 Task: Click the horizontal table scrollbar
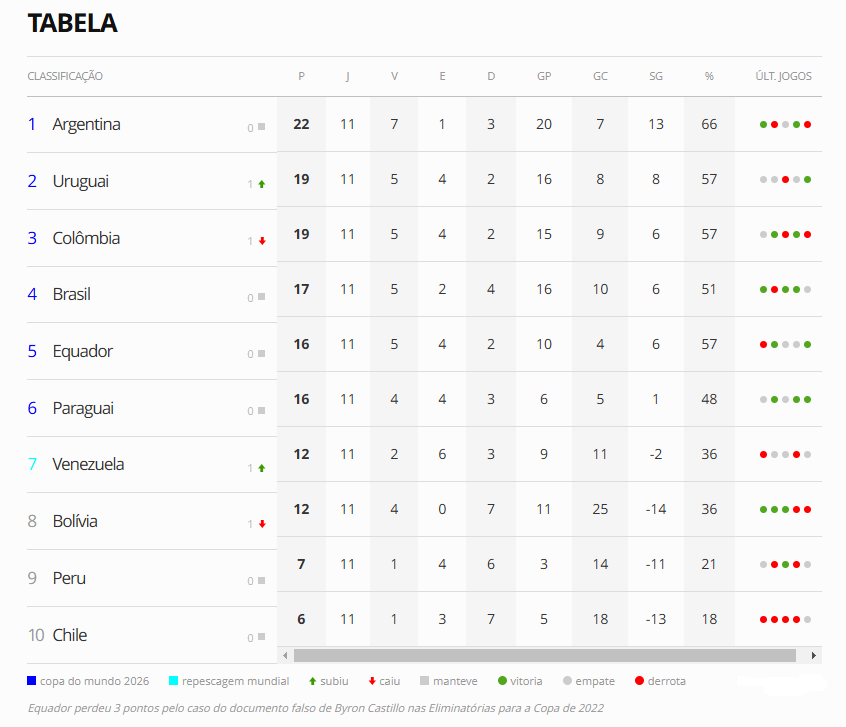point(544,655)
